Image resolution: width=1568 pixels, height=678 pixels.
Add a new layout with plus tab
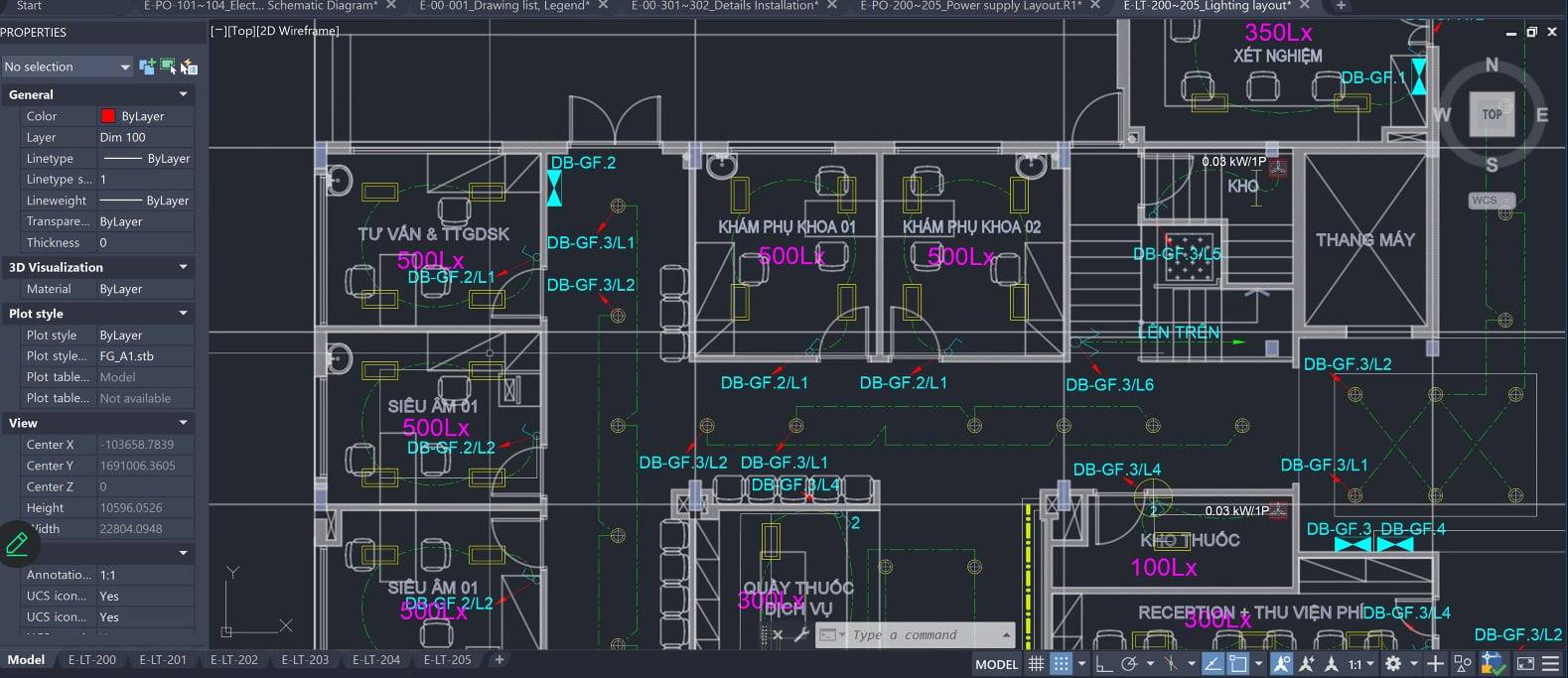[x=499, y=660]
